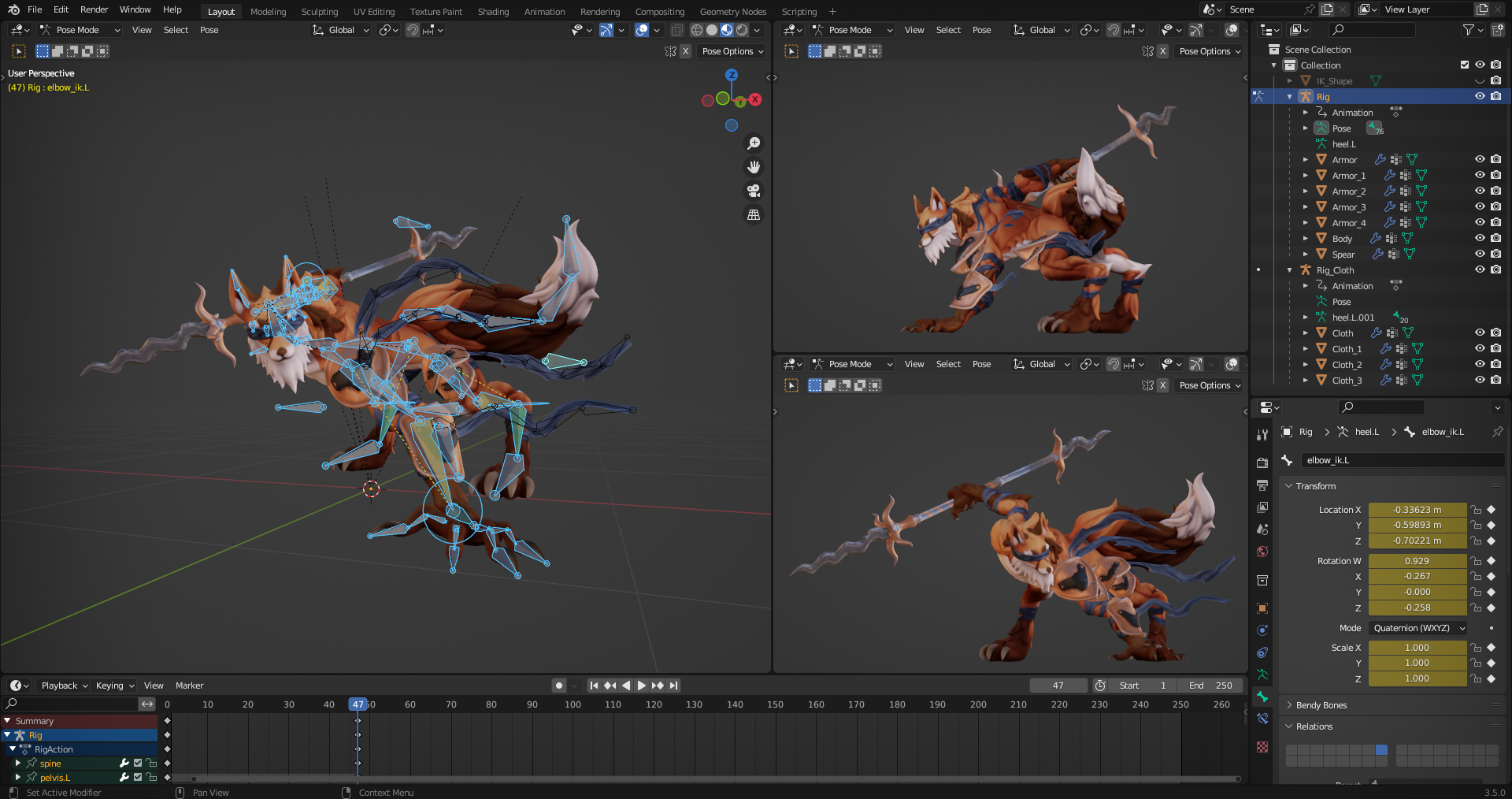This screenshot has height=799, width=1512.
Task: Open the File menu
Action: [35, 9]
